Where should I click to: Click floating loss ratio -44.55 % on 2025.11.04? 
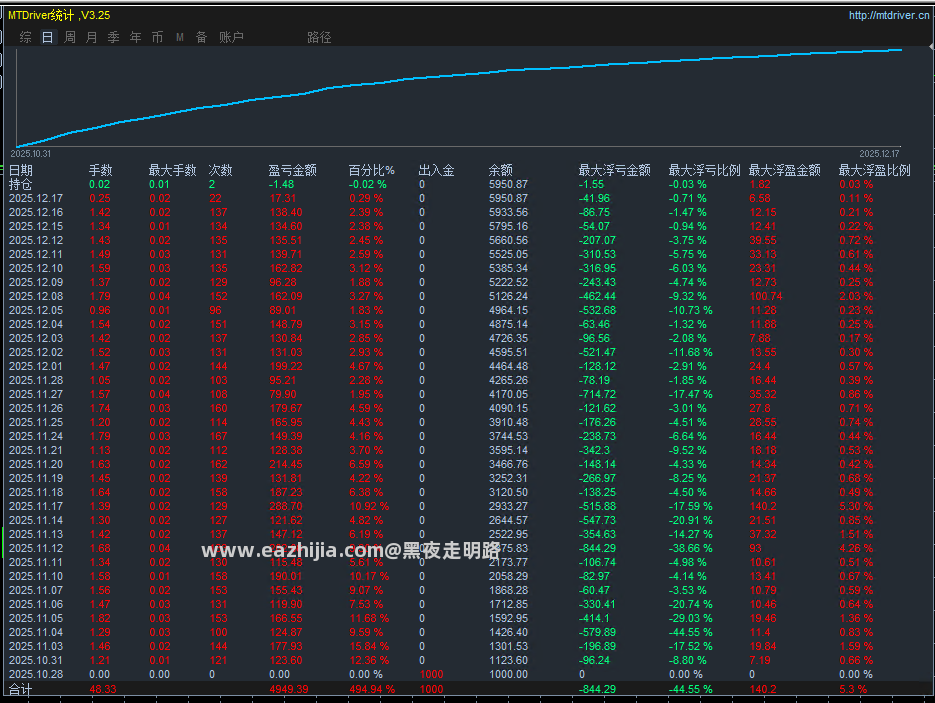click(x=691, y=632)
